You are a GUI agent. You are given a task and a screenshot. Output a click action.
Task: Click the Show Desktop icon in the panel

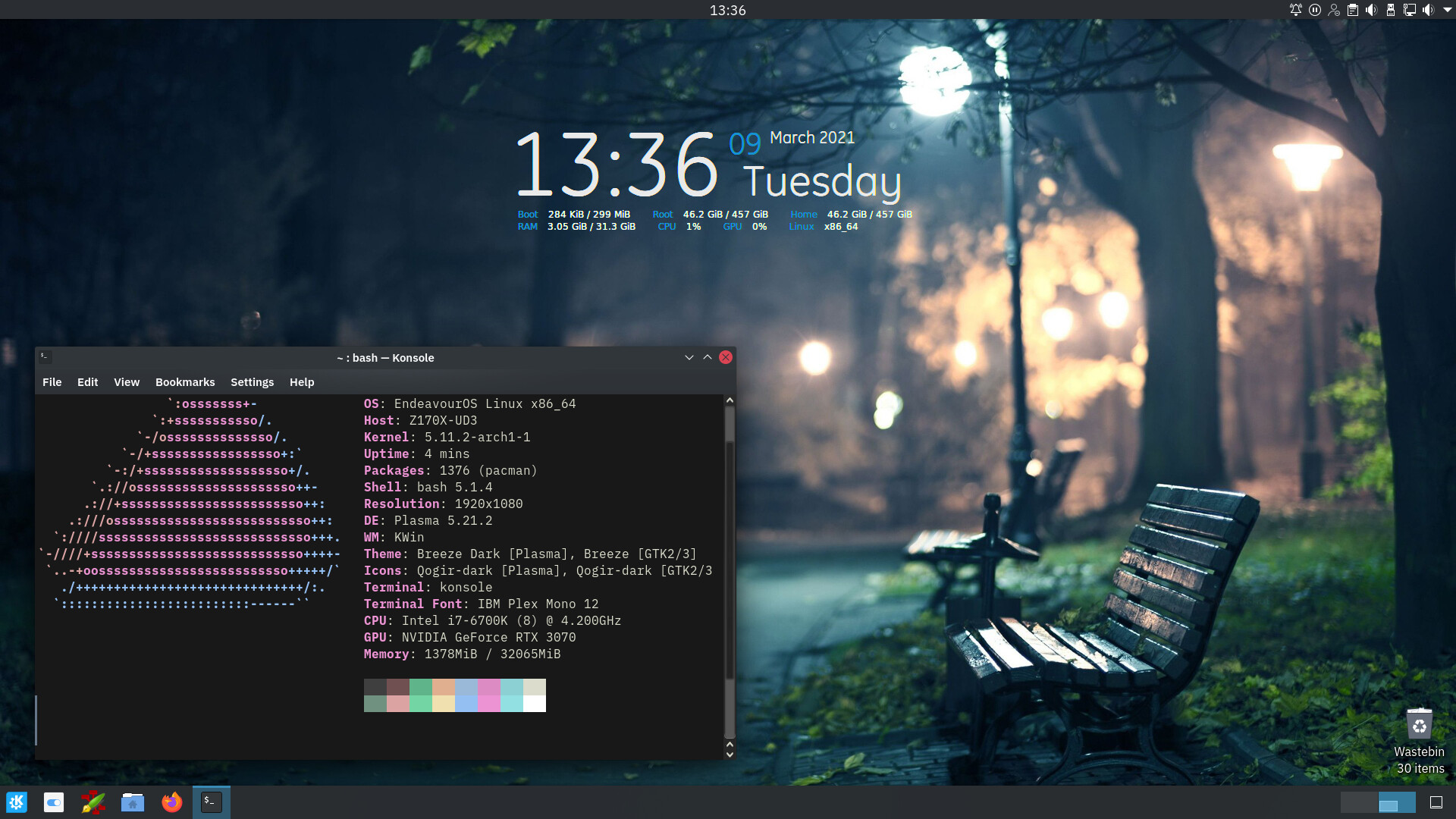(x=1436, y=802)
